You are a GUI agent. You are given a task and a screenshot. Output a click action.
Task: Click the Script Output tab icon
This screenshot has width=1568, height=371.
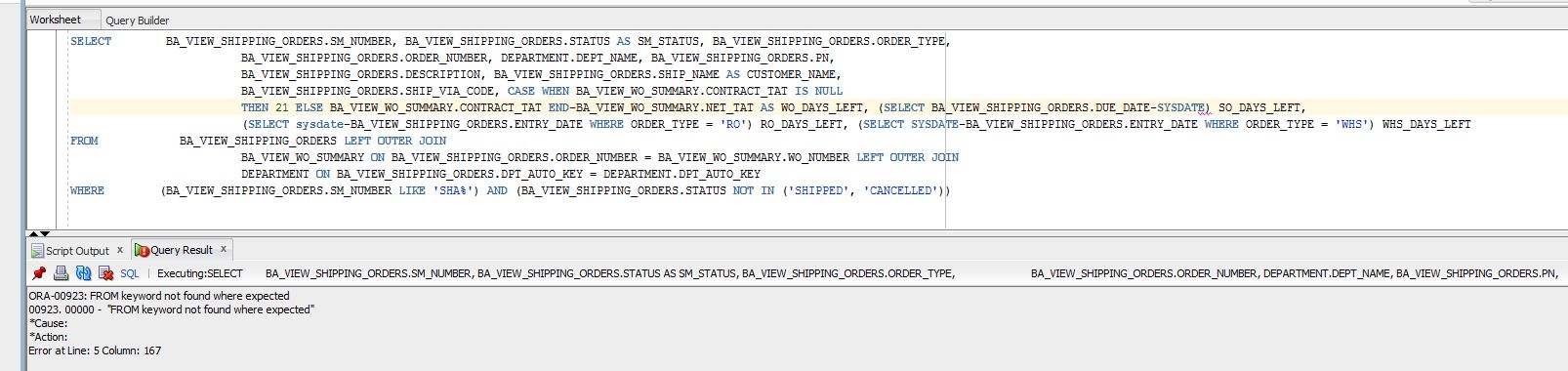[x=37, y=251]
